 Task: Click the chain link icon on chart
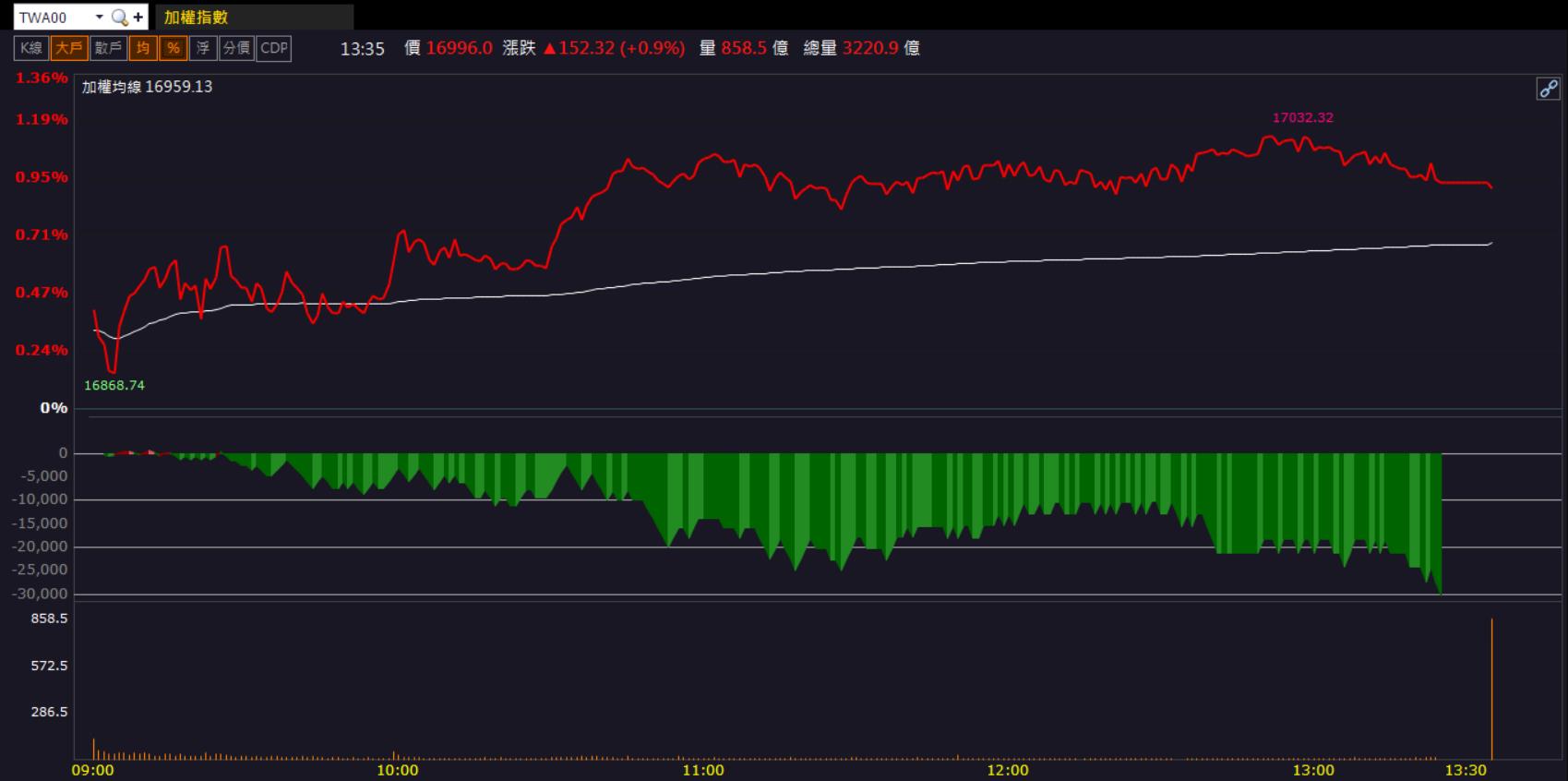pos(1548,89)
